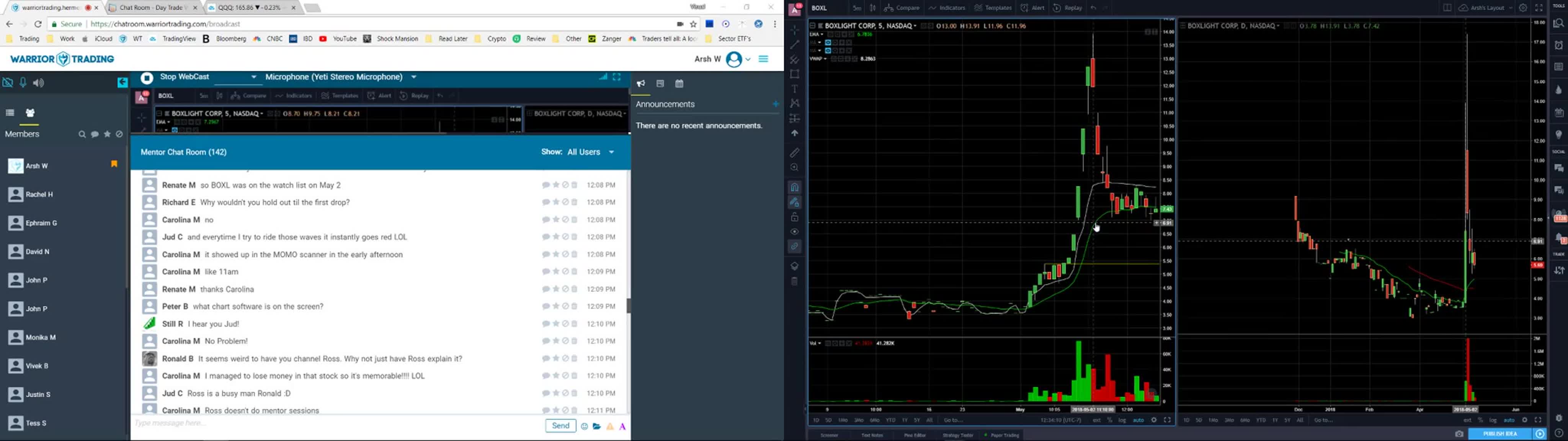Open the 5m interval selector in TradingView
The width and height of the screenshot is (1568, 441).
(856, 8)
